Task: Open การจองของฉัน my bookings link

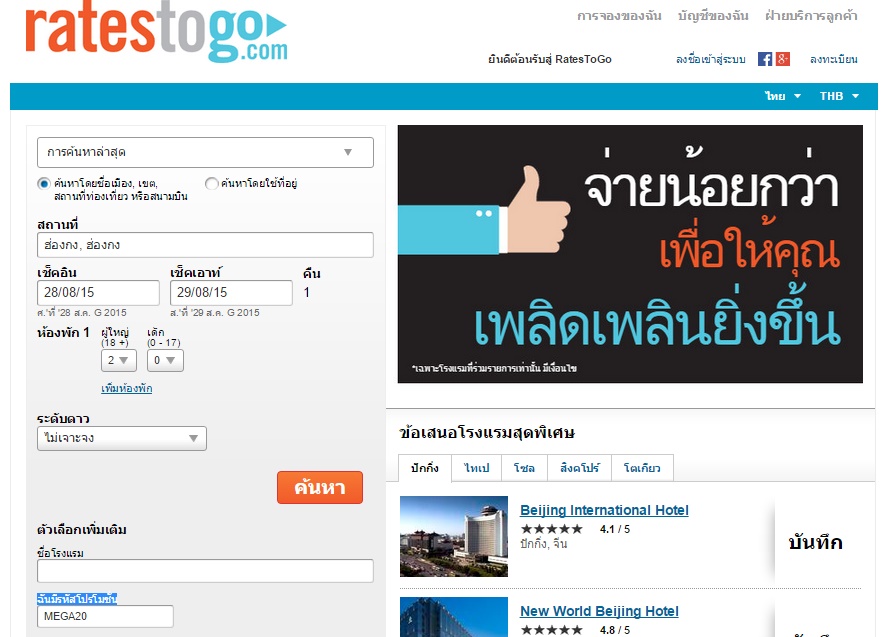Action: click(x=619, y=16)
